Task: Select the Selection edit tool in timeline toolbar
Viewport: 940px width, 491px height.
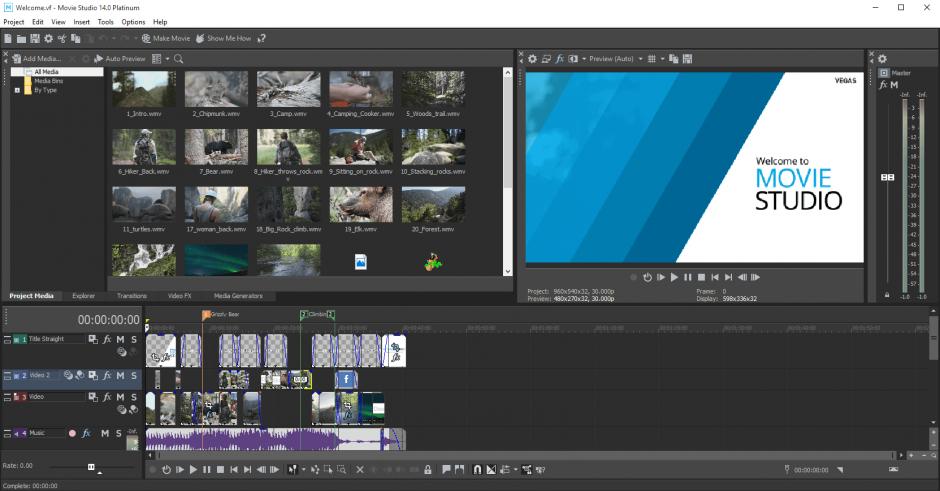Action: tap(328, 470)
